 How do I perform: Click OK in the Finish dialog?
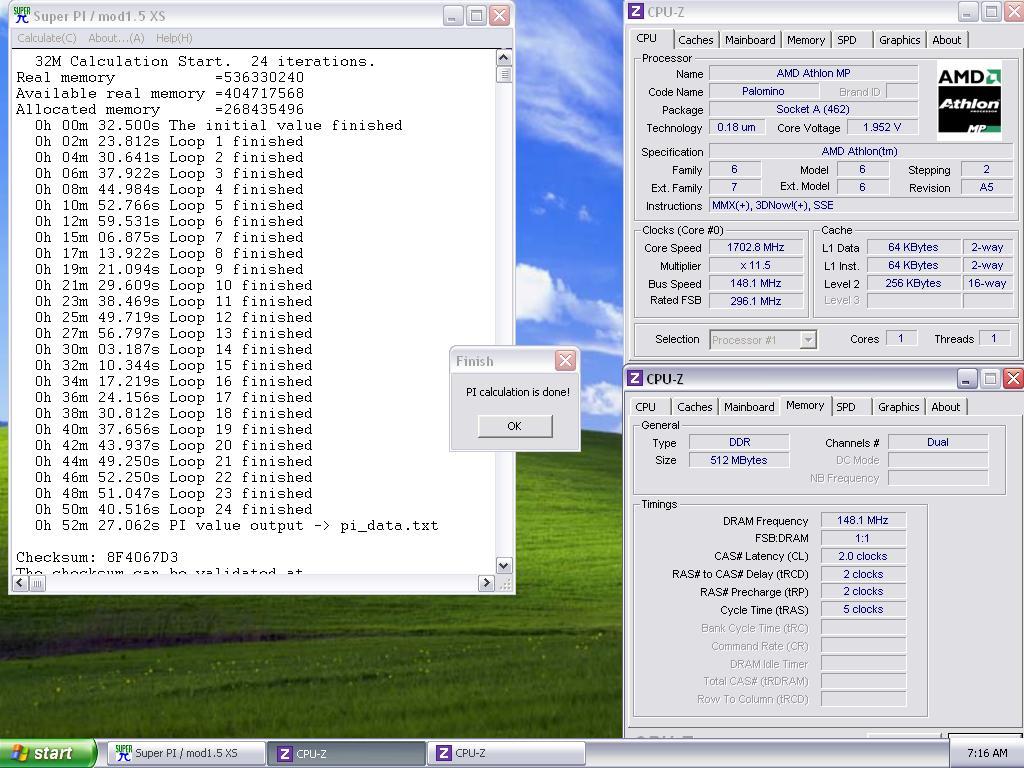pyautogui.click(x=515, y=426)
